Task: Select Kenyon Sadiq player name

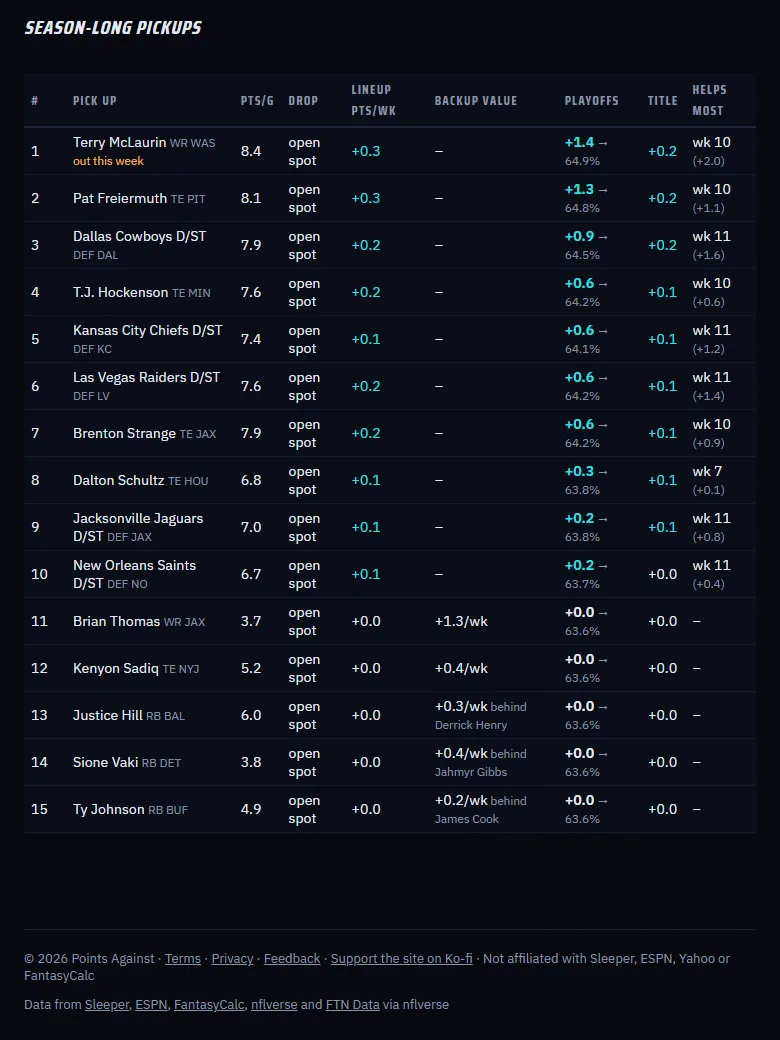Action: [x=116, y=669]
